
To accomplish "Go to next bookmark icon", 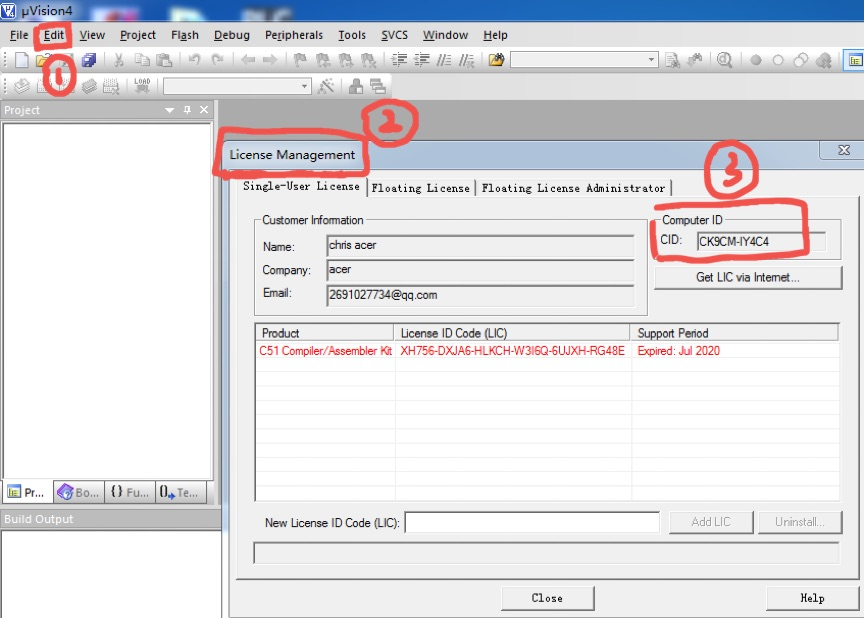I will 345,59.
